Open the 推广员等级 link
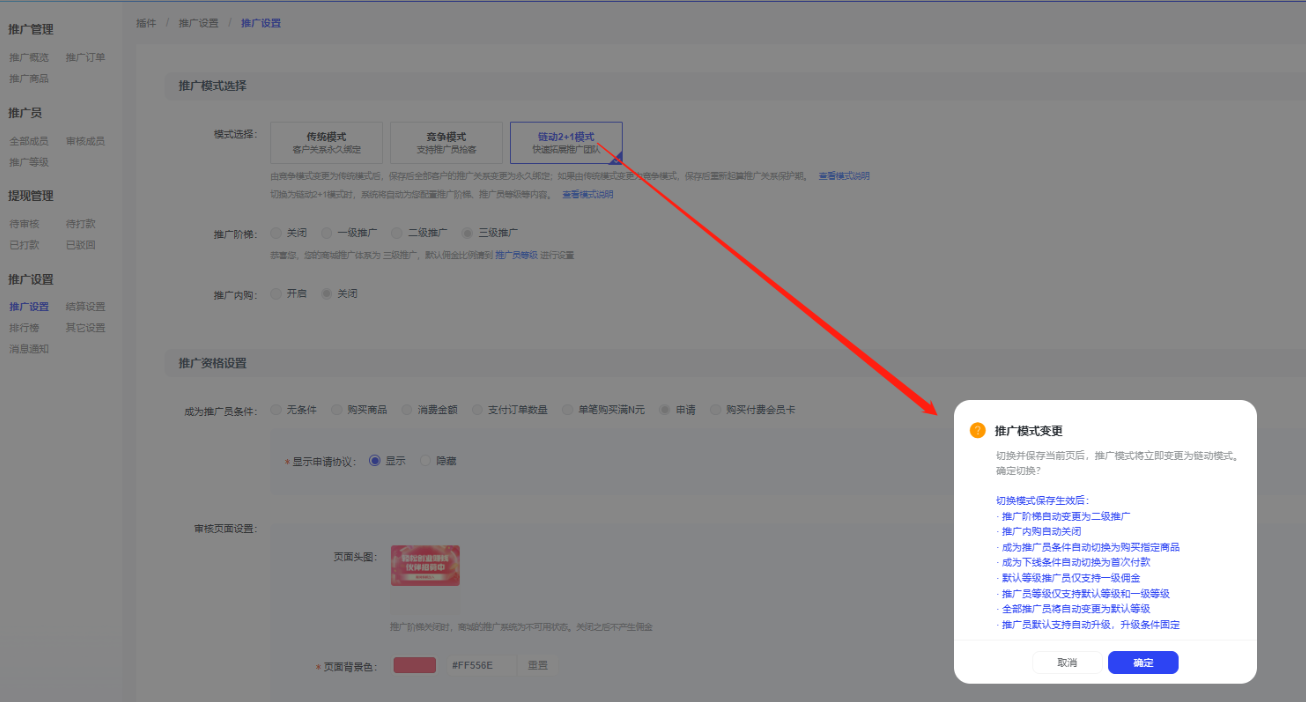The width and height of the screenshot is (1306, 702). click(x=516, y=255)
